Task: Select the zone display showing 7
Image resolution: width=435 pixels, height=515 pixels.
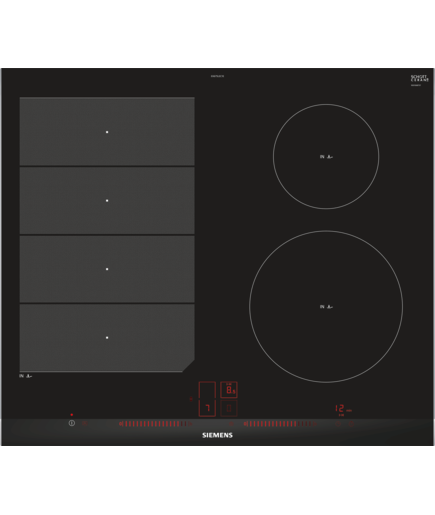Action: pyautogui.click(x=207, y=408)
